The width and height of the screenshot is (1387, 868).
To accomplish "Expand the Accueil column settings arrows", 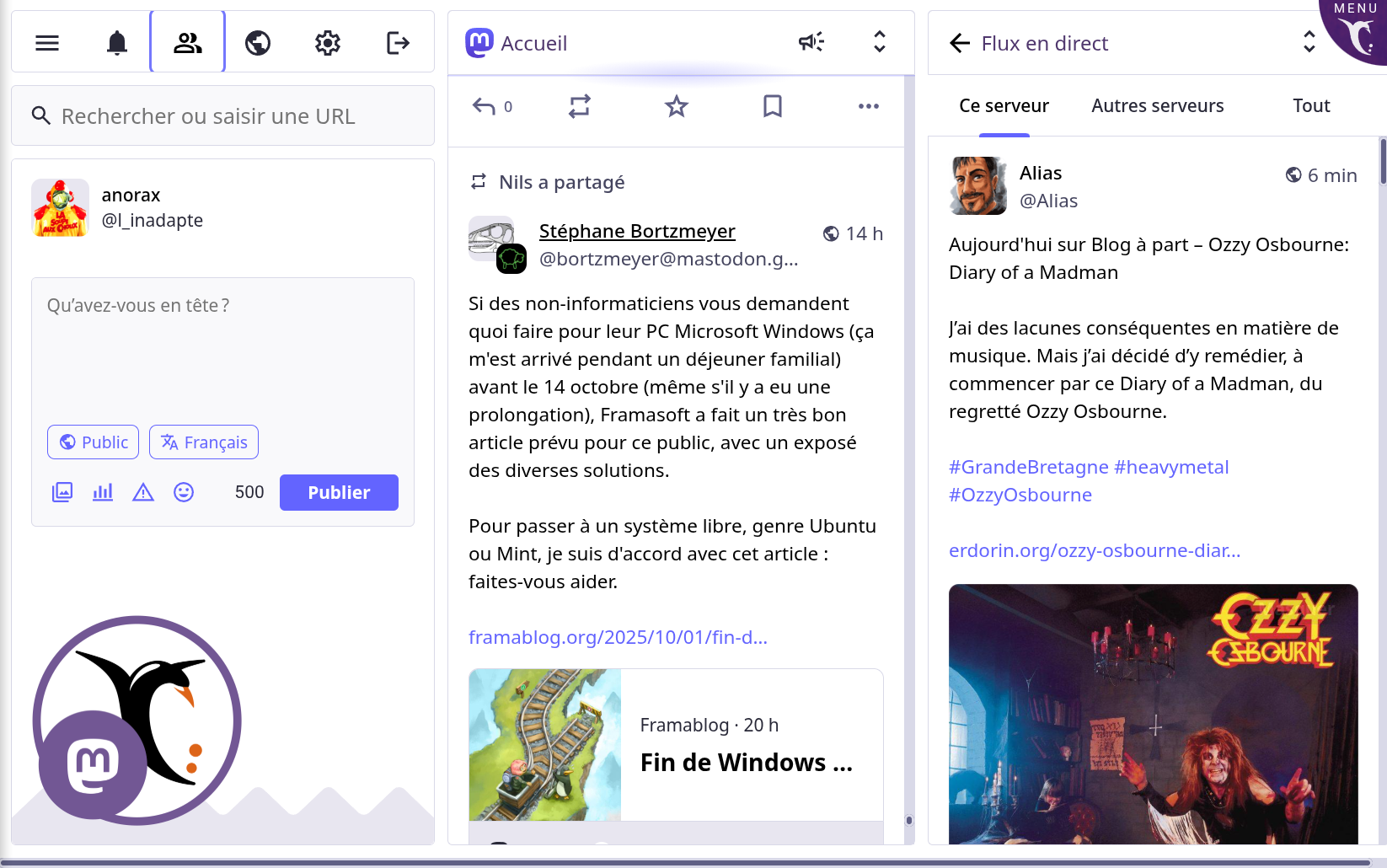I will [x=880, y=42].
